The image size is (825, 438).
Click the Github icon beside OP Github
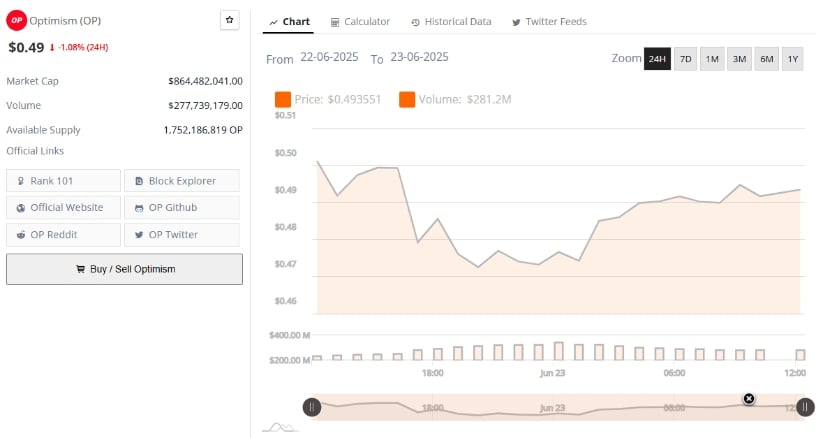(x=139, y=208)
